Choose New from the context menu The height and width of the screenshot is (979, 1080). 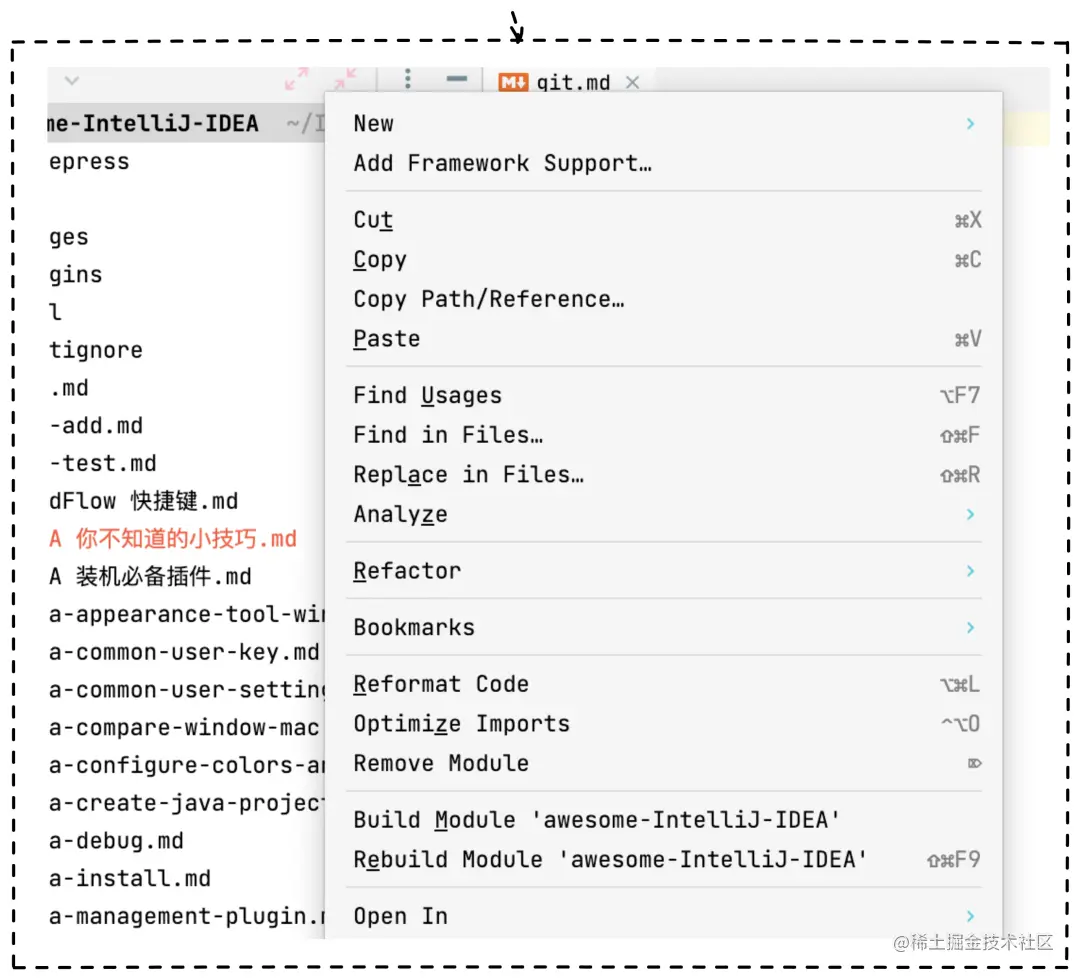click(664, 123)
